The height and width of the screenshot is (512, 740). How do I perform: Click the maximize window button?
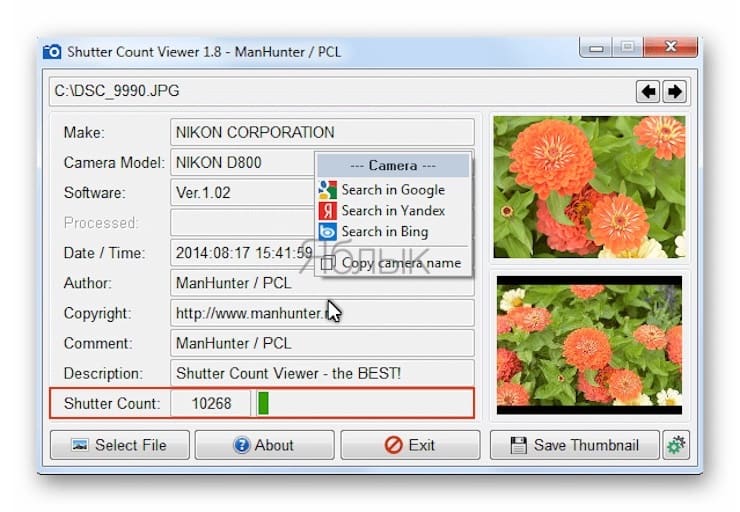click(x=628, y=47)
